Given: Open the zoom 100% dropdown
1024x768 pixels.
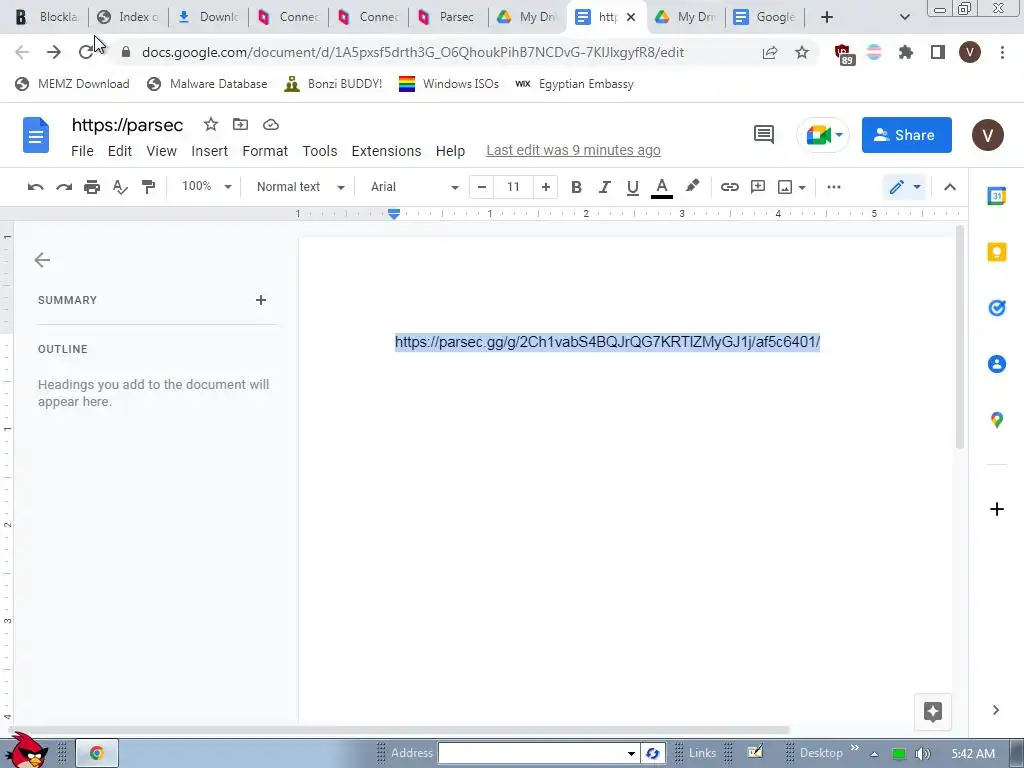Looking at the screenshot, I should pyautogui.click(x=206, y=187).
